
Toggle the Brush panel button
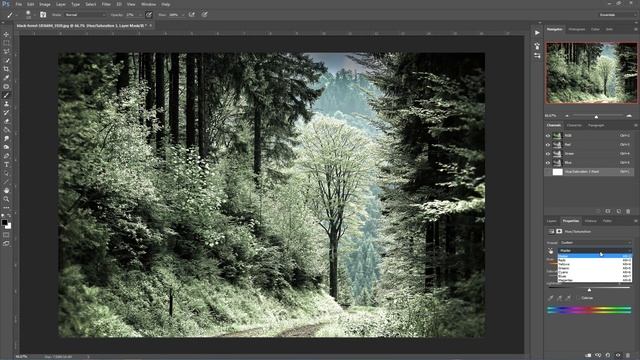point(43,15)
